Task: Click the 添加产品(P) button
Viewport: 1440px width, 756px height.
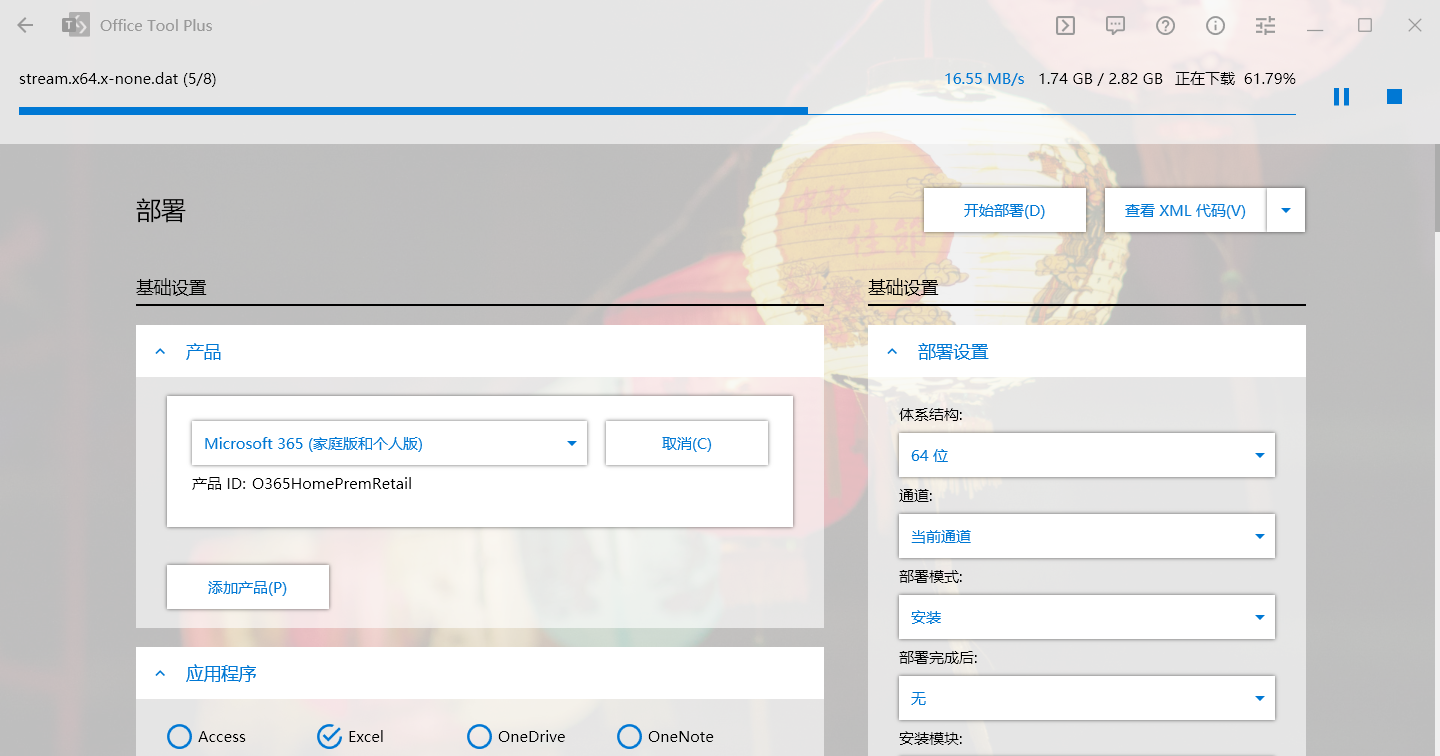Action: pyautogui.click(x=248, y=587)
